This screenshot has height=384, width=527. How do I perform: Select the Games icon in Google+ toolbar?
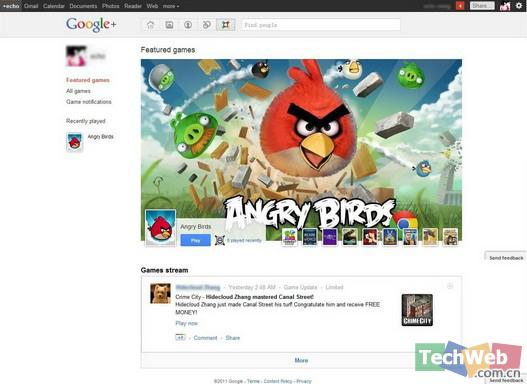(226, 25)
